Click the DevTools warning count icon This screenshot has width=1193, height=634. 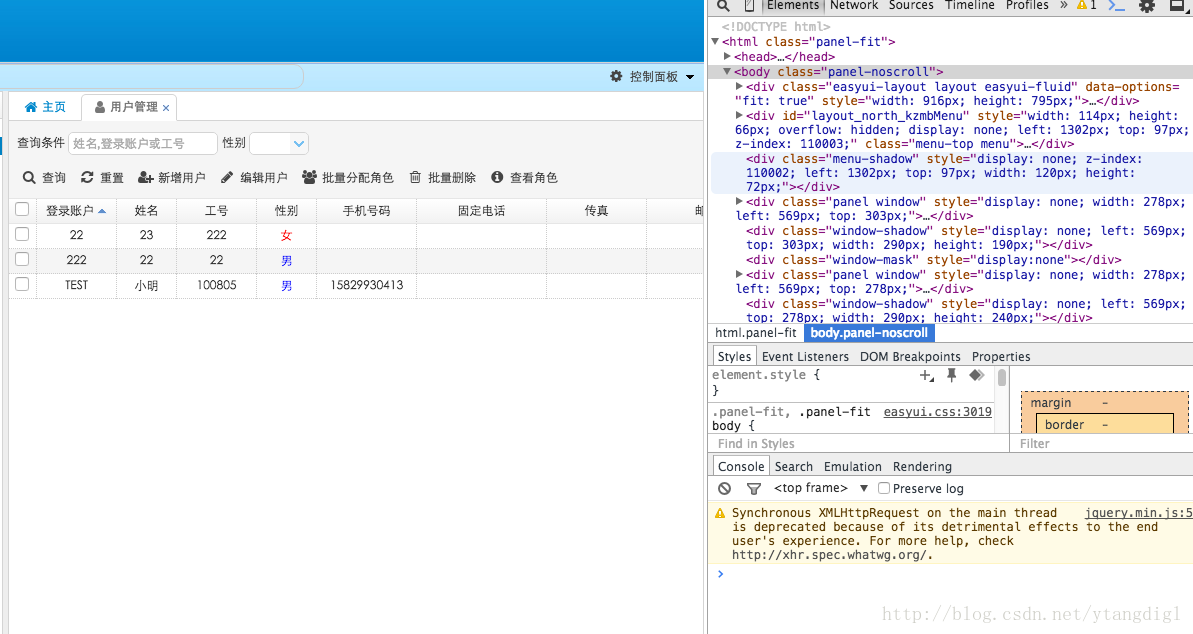pyautogui.click(x=1086, y=5)
